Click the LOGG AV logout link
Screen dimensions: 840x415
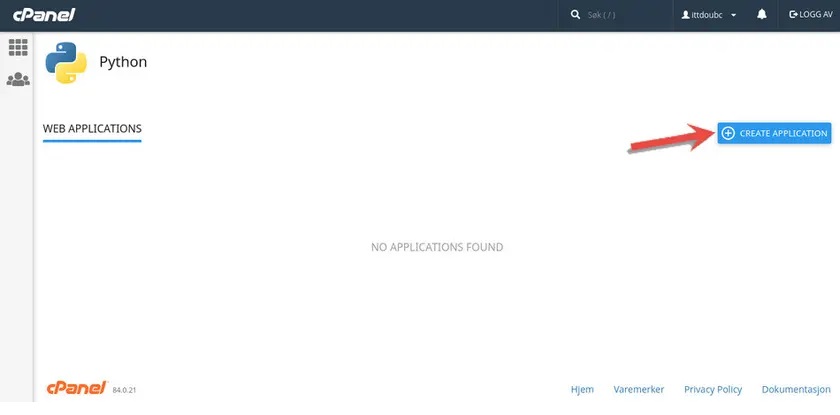tap(811, 15)
